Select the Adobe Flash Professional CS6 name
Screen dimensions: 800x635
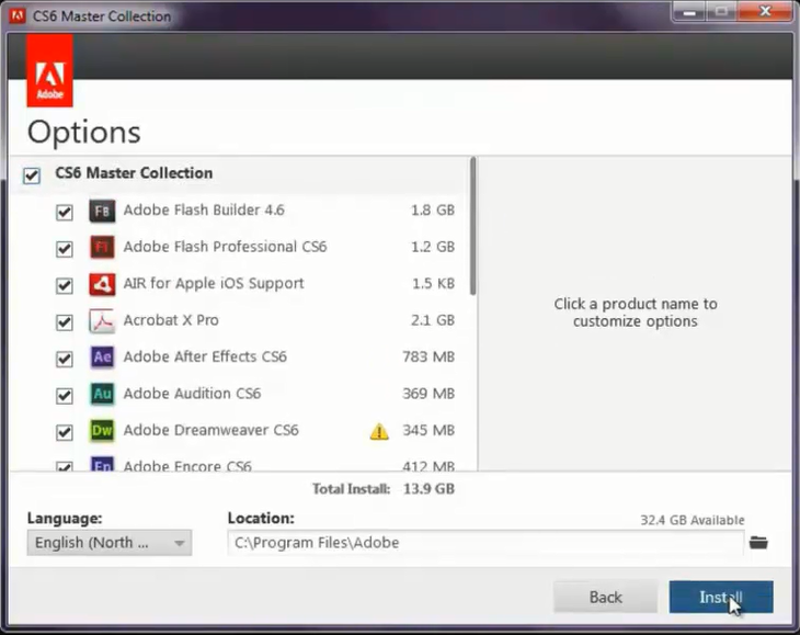pos(225,247)
